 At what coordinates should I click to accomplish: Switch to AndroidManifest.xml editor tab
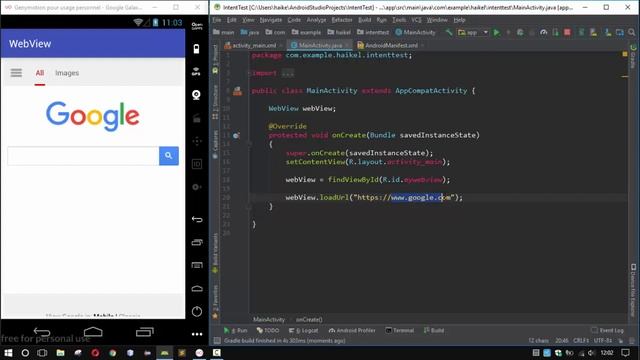391,45
